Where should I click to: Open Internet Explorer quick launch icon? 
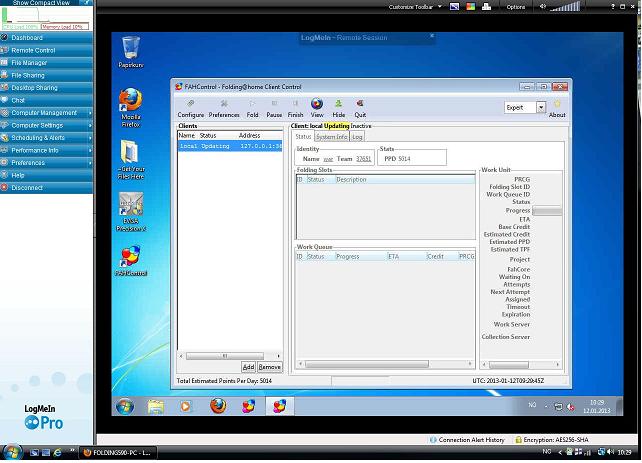click(57, 452)
